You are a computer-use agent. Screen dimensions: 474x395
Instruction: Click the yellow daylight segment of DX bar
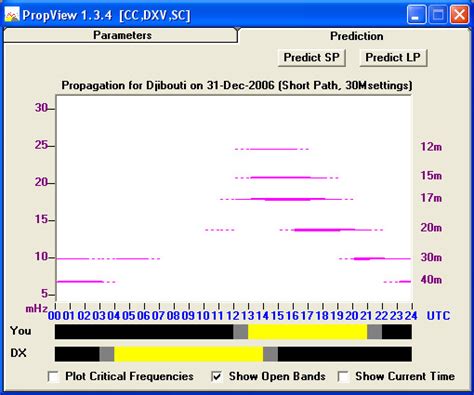point(189,354)
